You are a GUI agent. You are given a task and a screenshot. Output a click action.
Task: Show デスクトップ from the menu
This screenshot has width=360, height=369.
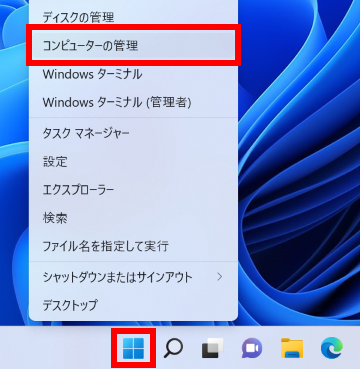[133, 305]
